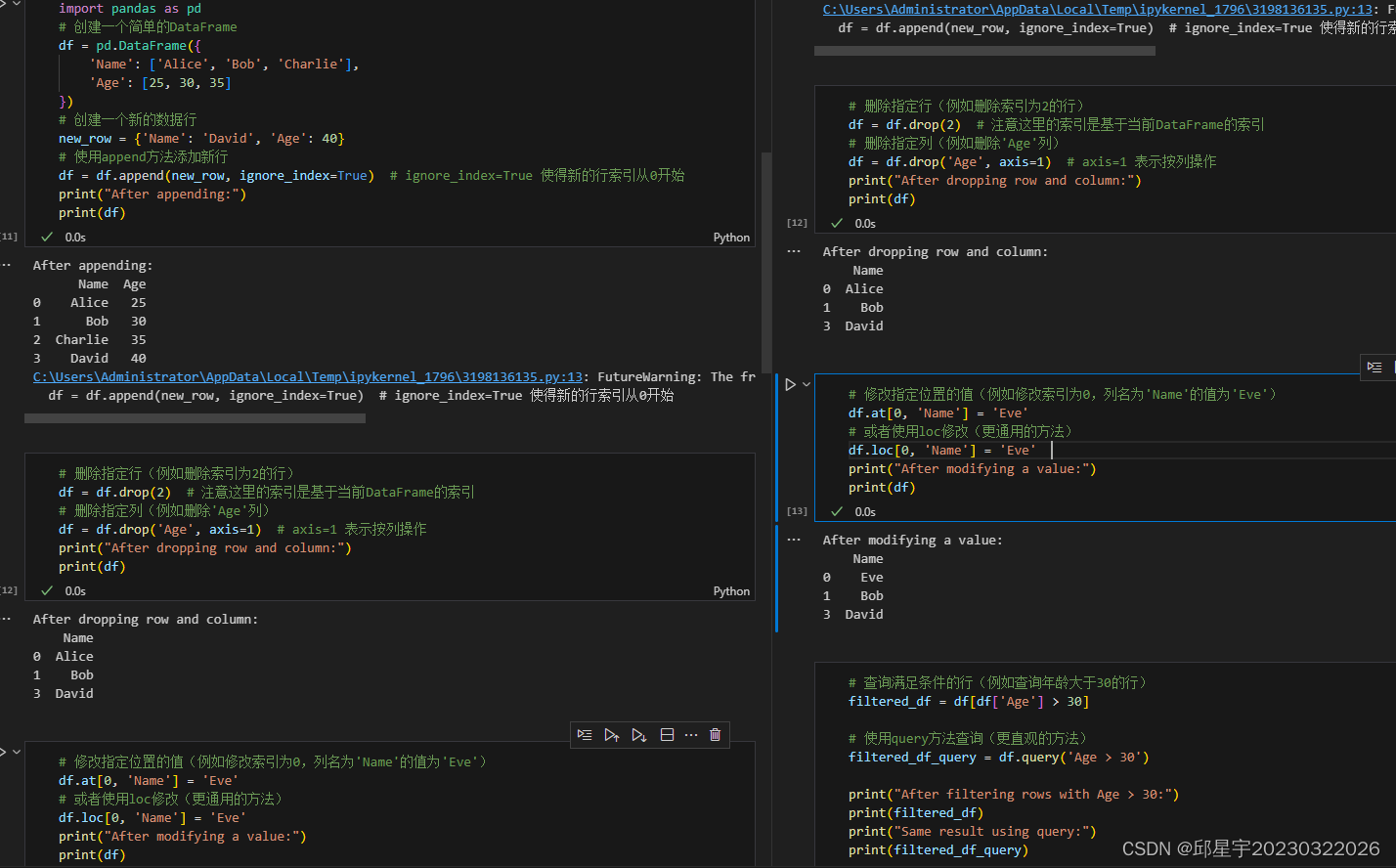Click 'df = df.drop(2)' in left panel
The height and width of the screenshot is (868, 1396).
114,493
